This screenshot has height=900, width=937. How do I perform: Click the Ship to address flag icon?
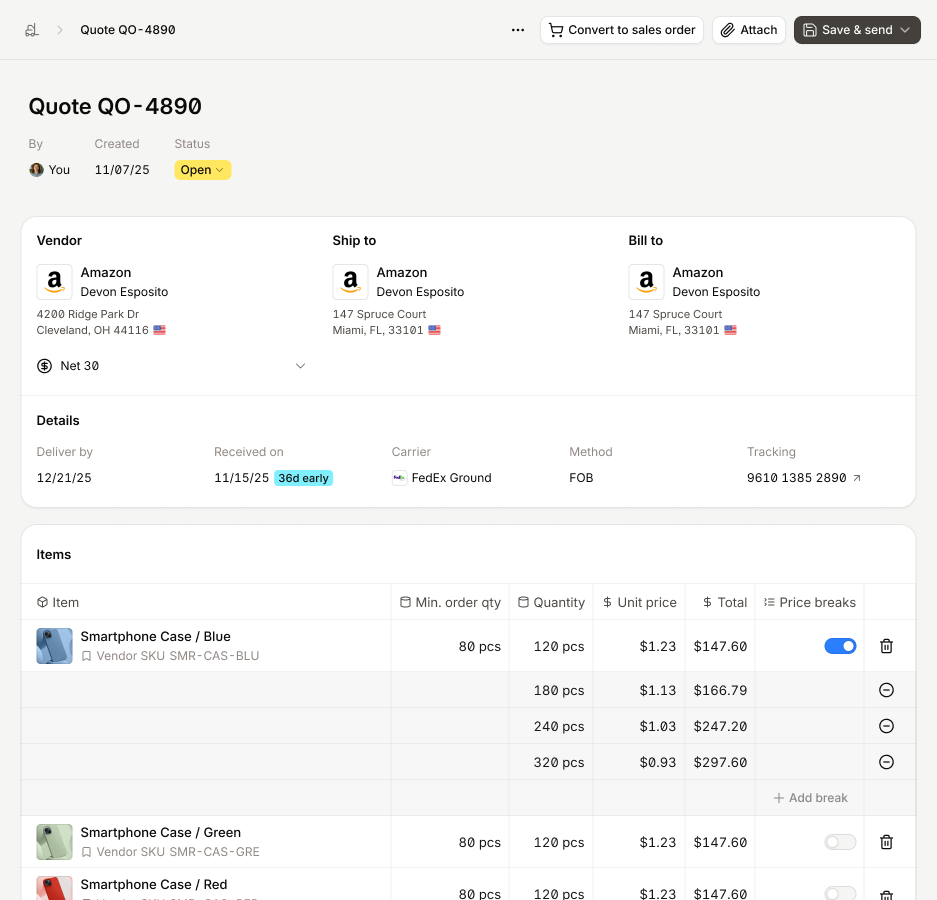pyautogui.click(x=434, y=330)
